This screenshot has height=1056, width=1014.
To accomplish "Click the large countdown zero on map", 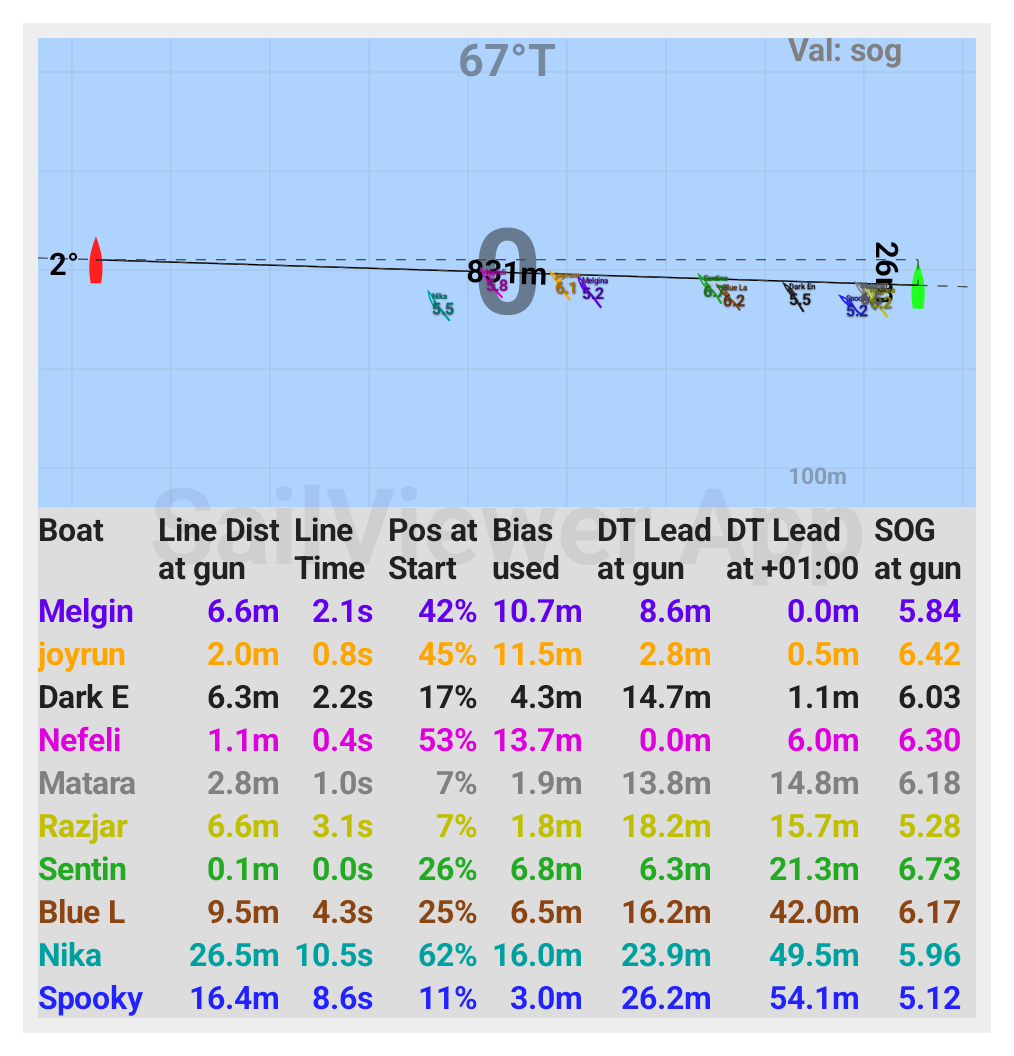I will click(x=507, y=274).
